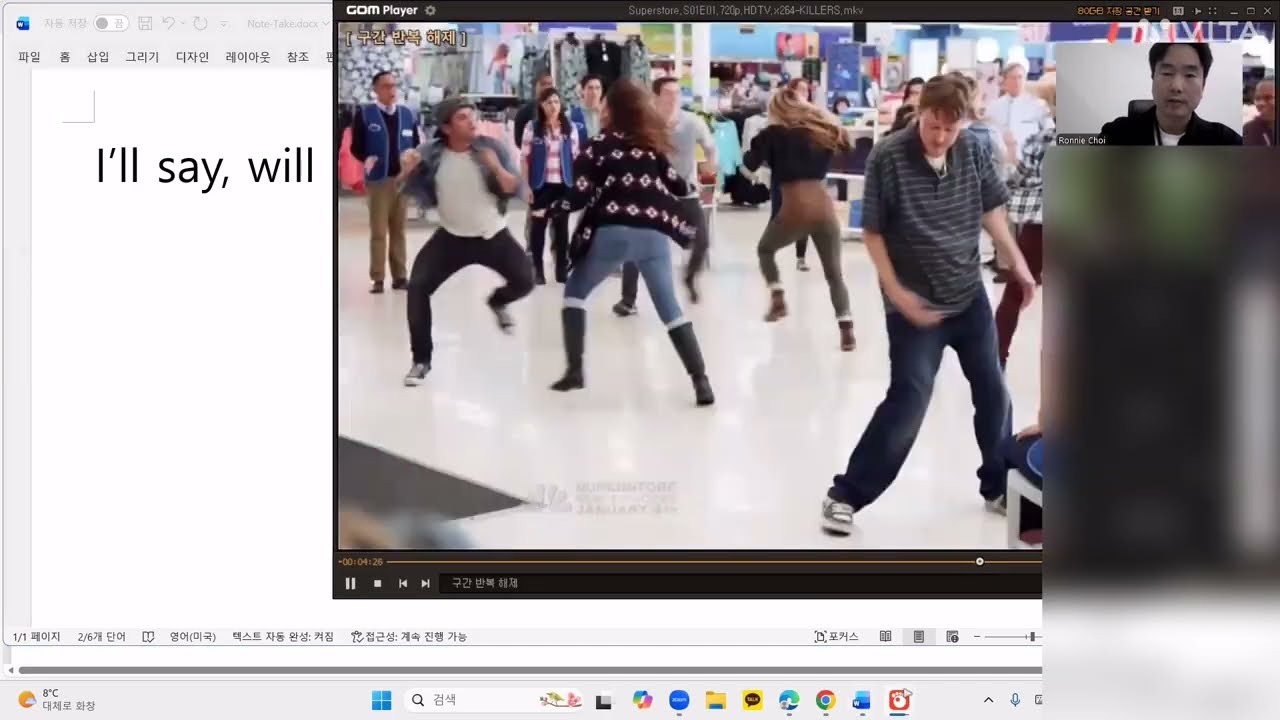
Task: Open spelling and proofing check icon
Action: tap(148, 636)
